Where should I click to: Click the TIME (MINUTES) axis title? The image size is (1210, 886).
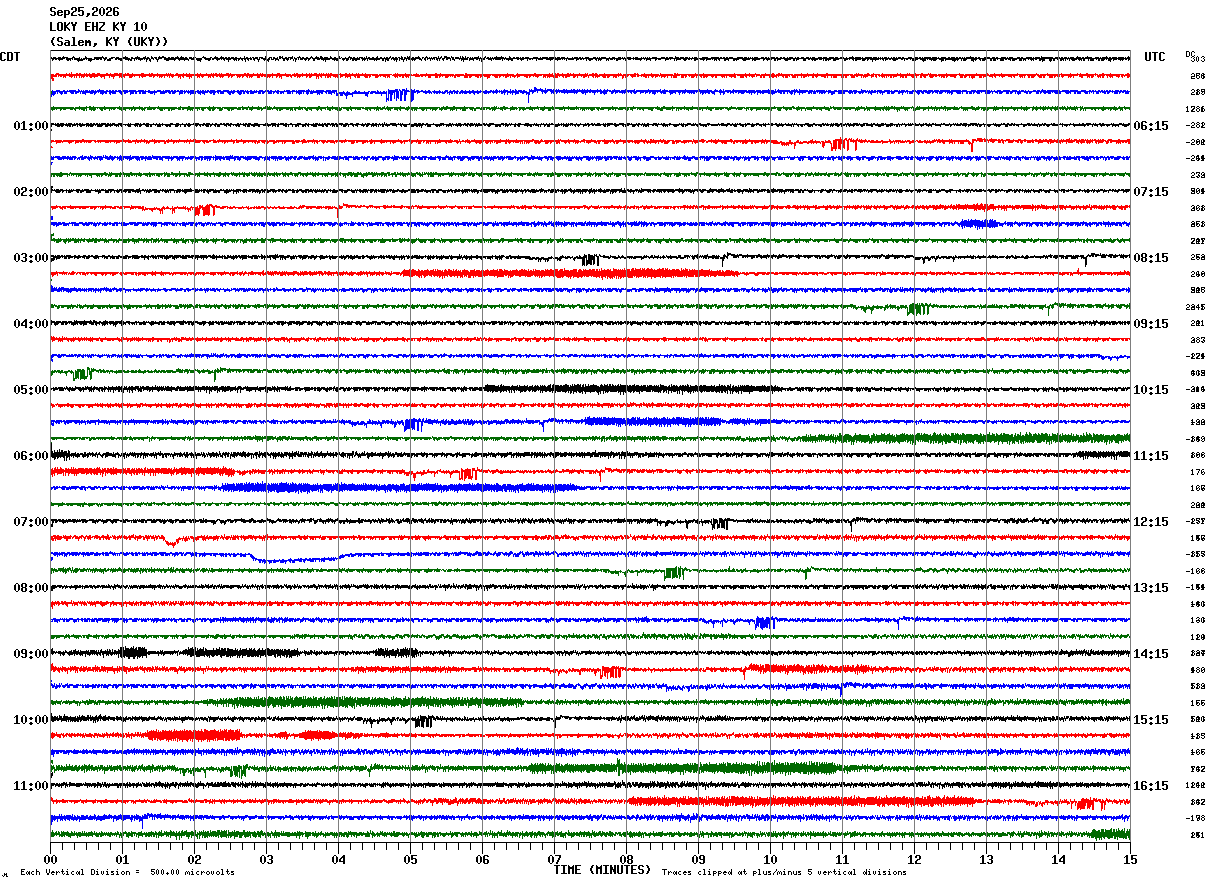click(602, 870)
